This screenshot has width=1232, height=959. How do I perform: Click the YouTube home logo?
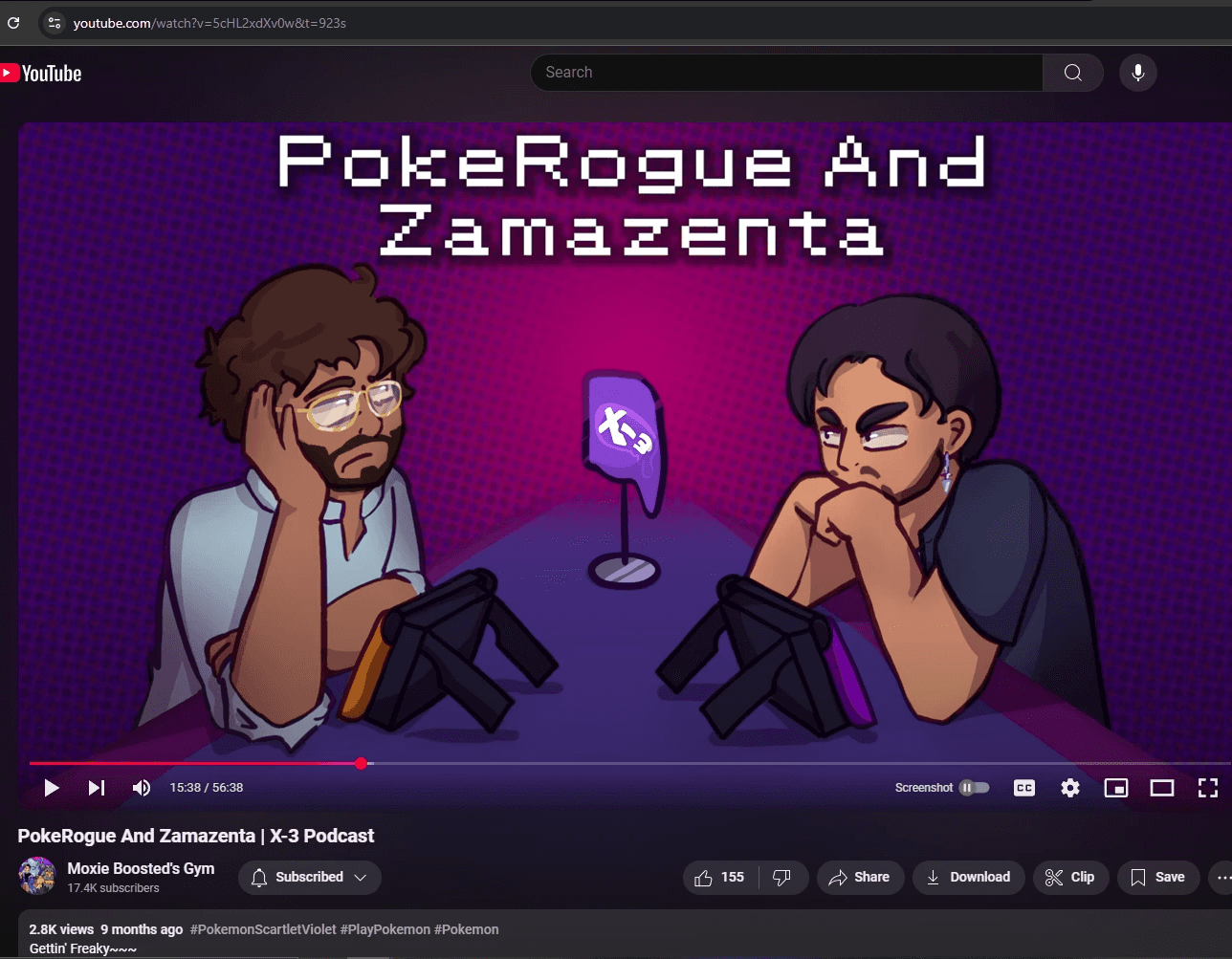(x=41, y=74)
